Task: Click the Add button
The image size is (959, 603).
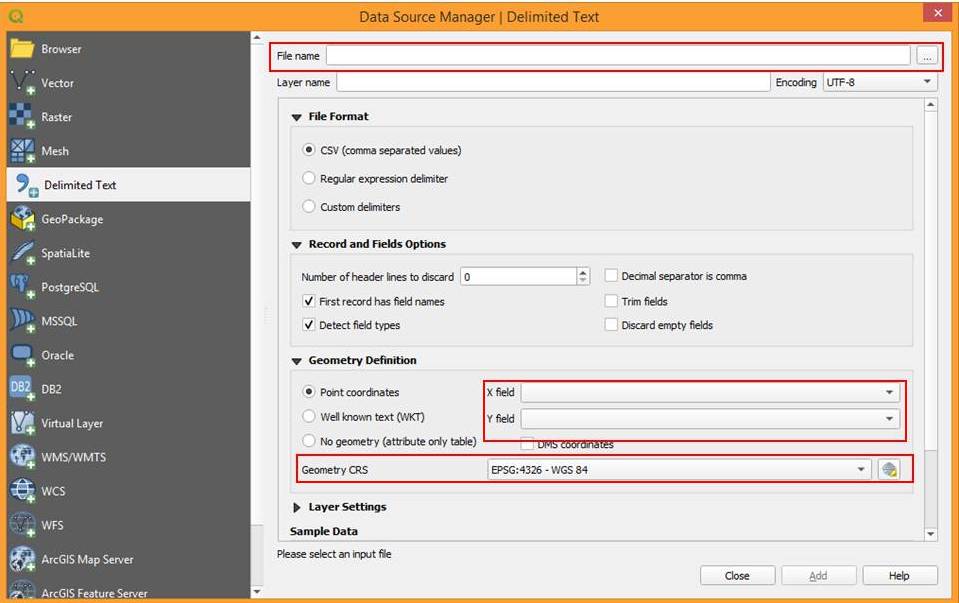Action: click(818, 575)
